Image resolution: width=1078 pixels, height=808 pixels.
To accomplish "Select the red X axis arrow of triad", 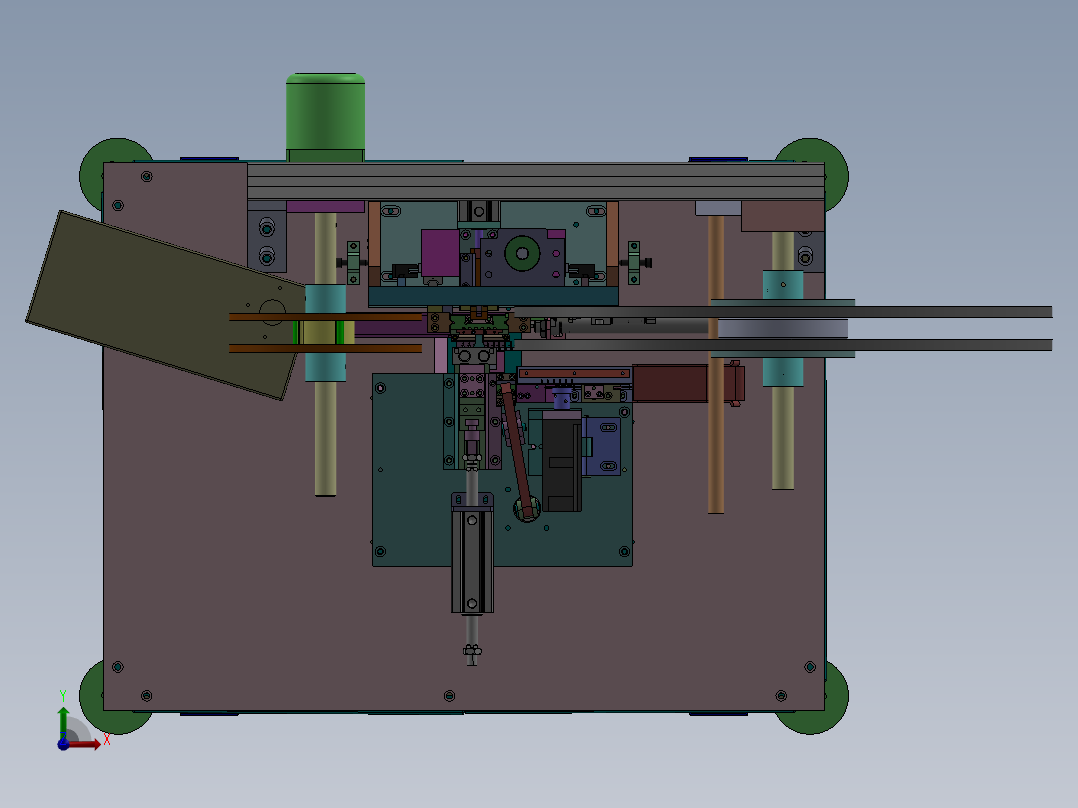I will pyautogui.click(x=84, y=744).
